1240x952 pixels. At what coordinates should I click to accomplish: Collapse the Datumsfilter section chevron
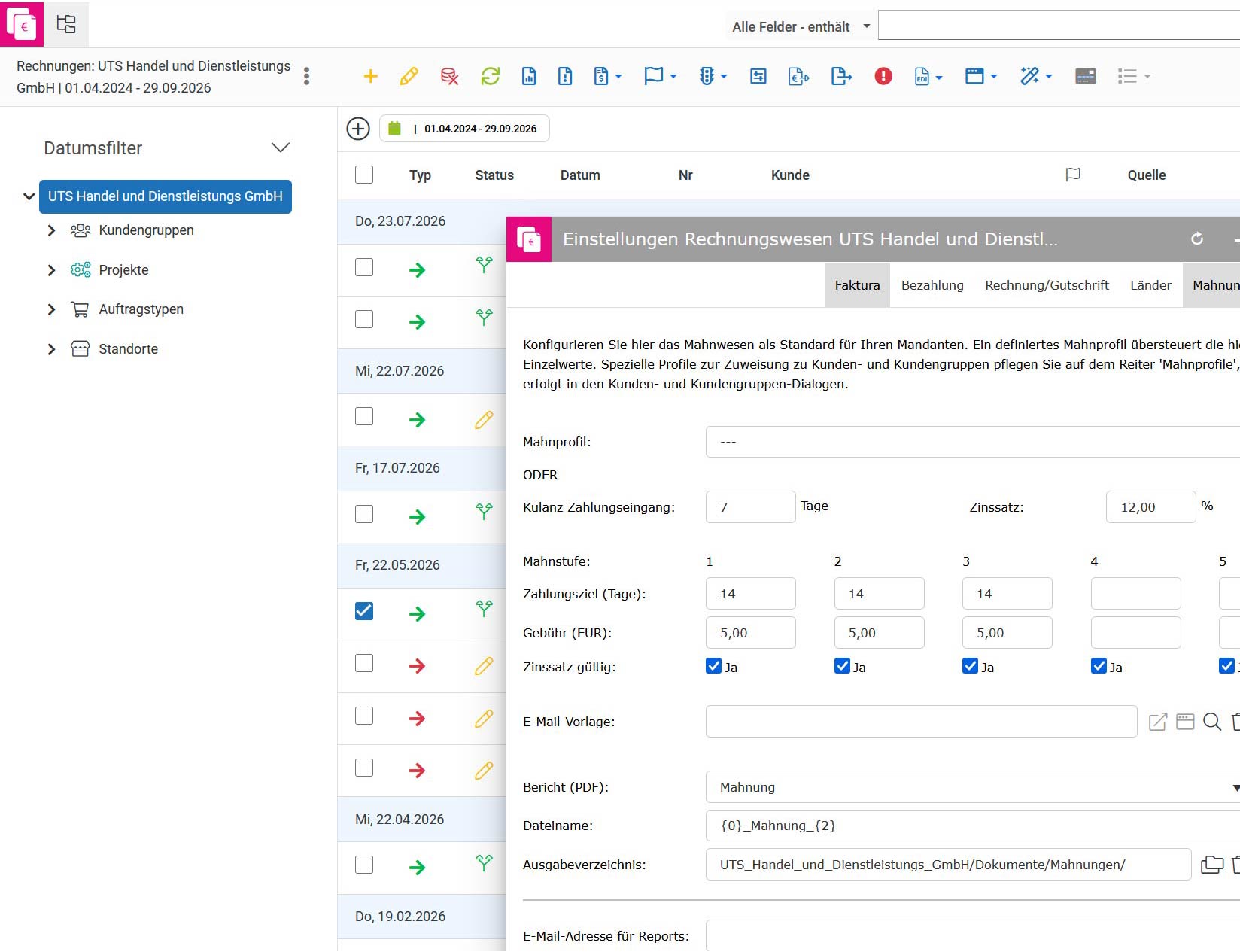[x=281, y=148]
